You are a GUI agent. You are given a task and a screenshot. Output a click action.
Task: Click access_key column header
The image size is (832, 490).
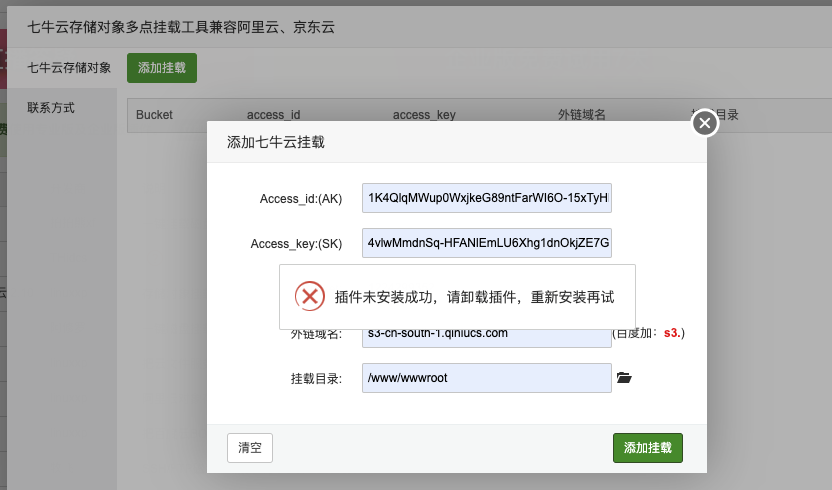tap(424, 115)
